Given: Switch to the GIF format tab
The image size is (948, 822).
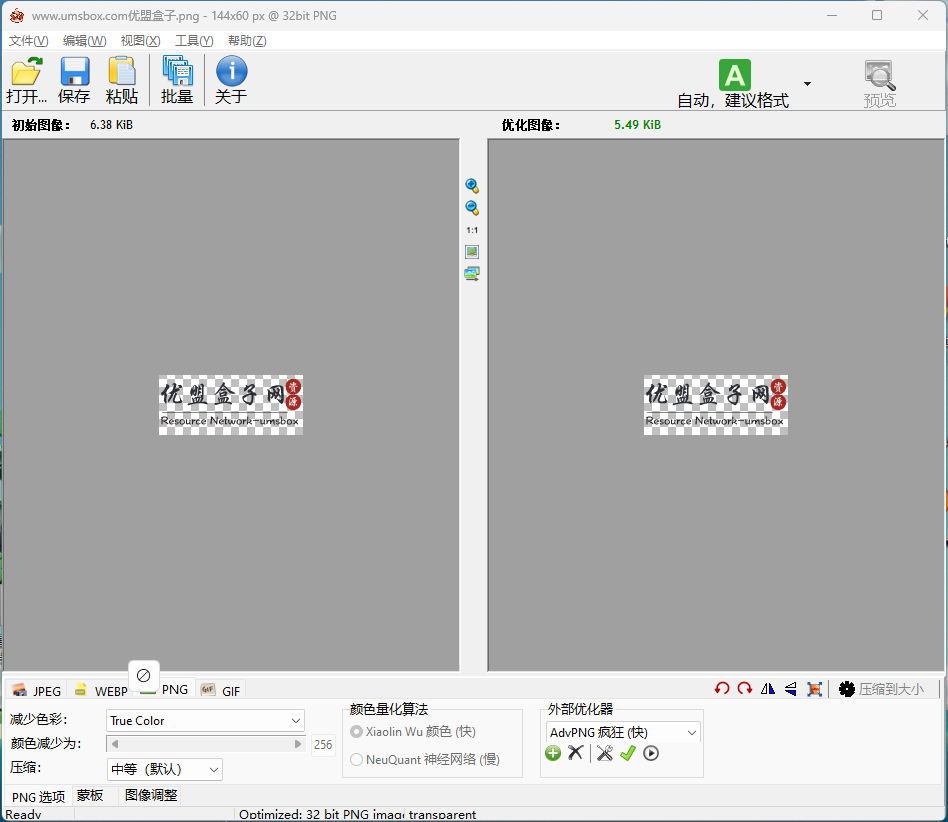Looking at the screenshot, I should [x=221, y=690].
